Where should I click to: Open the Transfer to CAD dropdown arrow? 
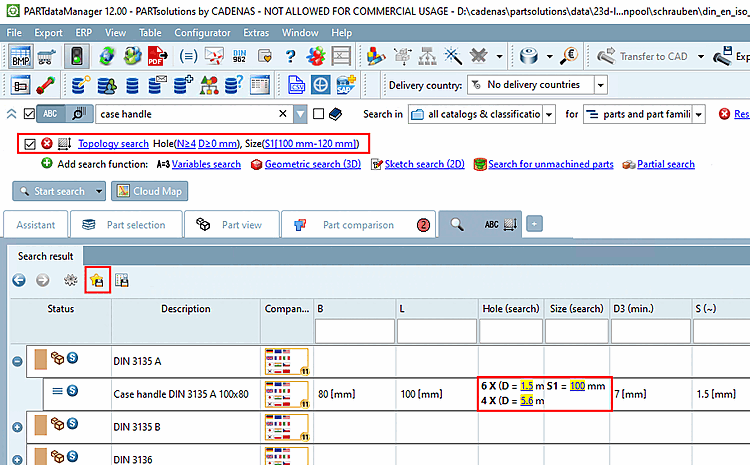pos(701,56)
